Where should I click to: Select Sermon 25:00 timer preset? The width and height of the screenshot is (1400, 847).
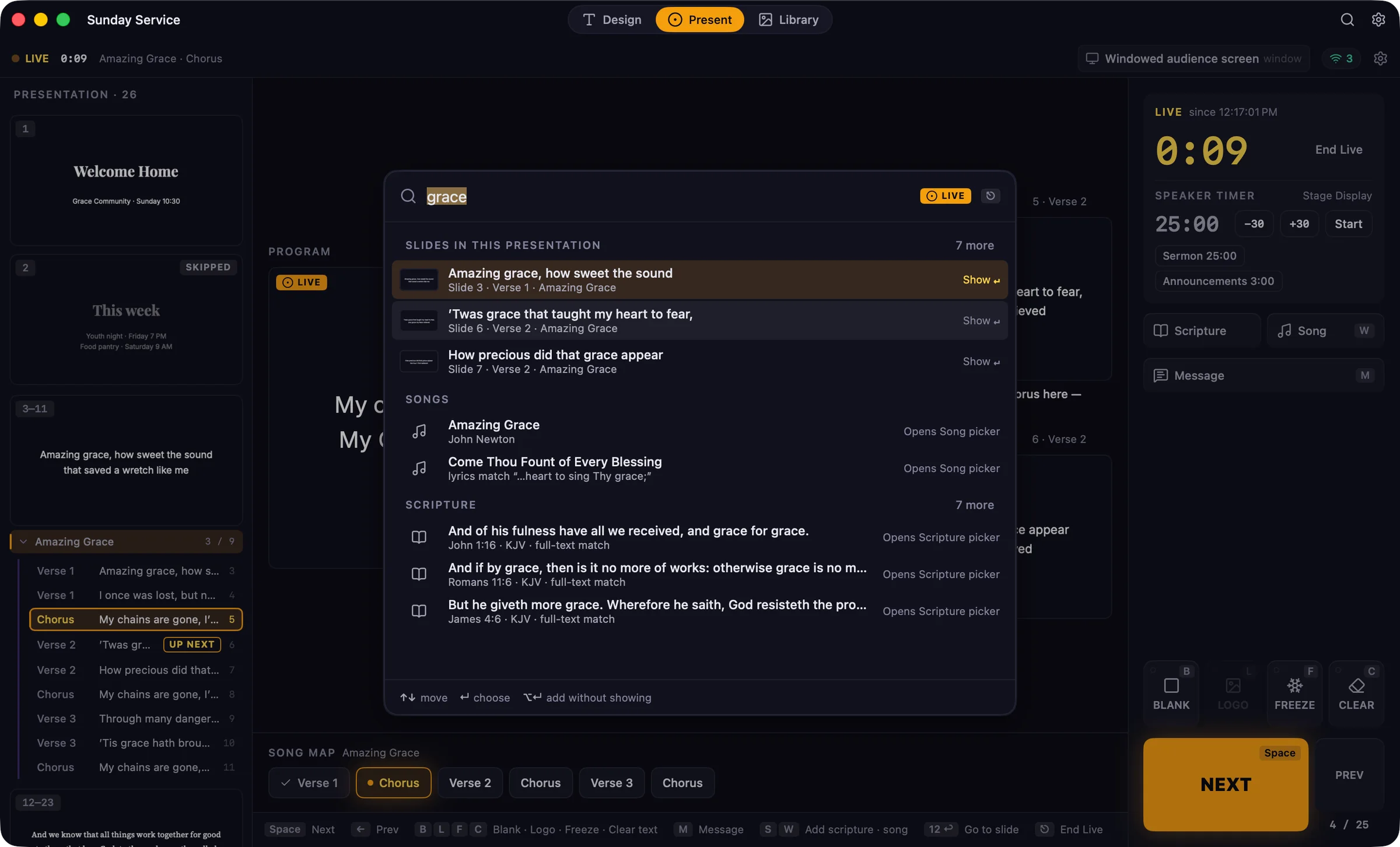pyautogui.click(x=1199, y=256)
